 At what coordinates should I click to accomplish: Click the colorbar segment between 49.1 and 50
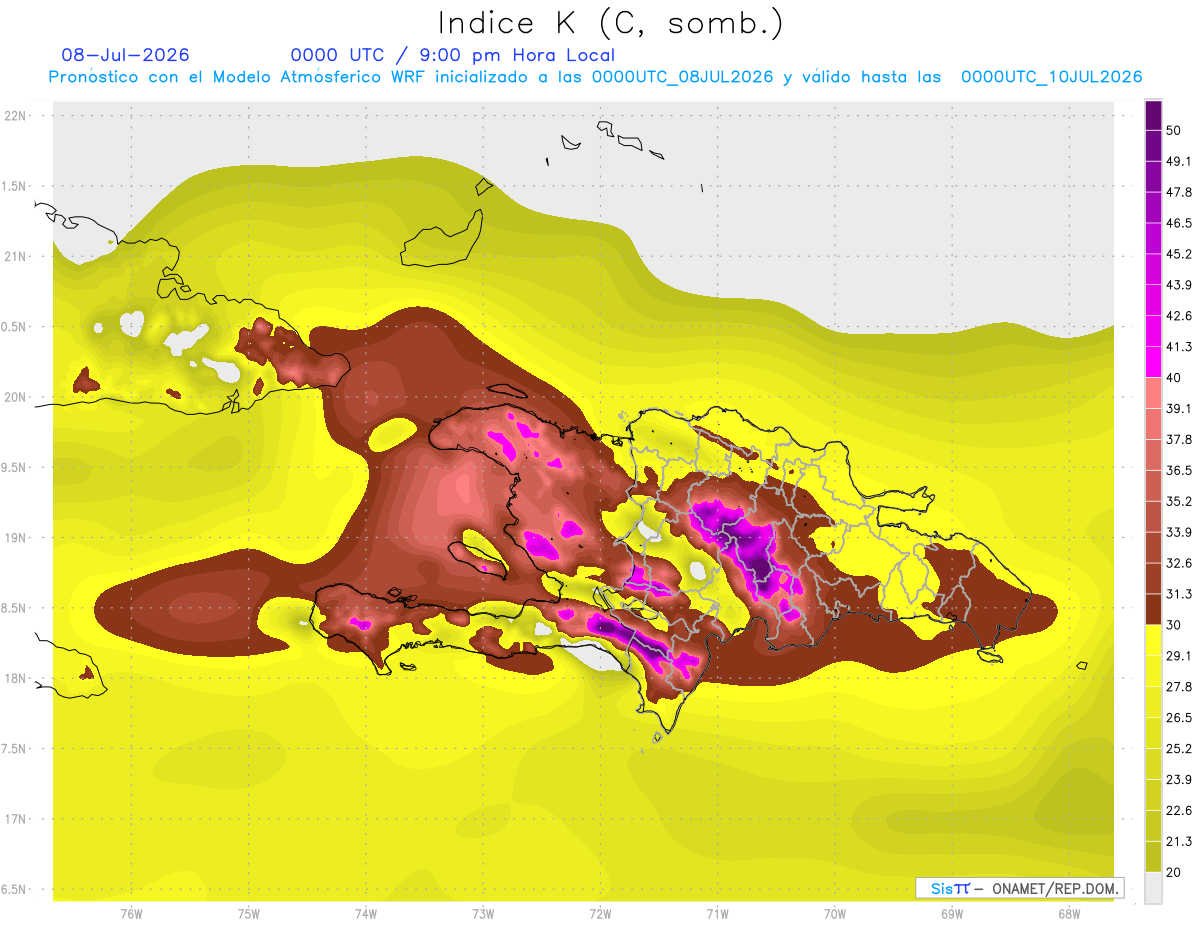click(1153, 145)
